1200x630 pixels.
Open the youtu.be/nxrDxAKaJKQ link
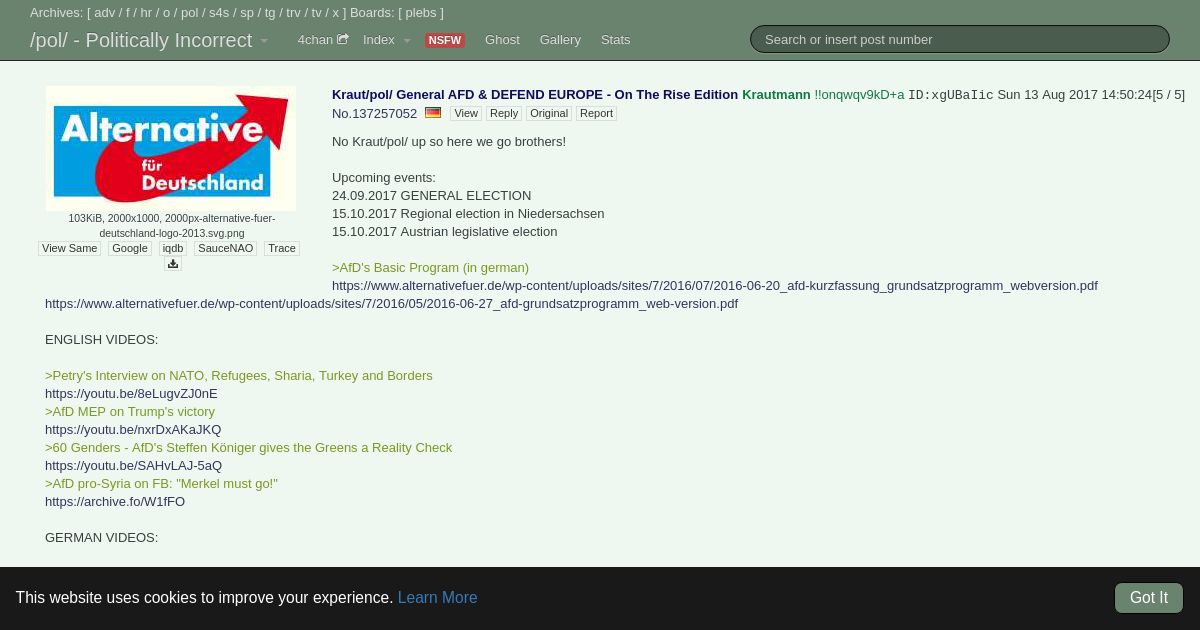coord(133,429)
